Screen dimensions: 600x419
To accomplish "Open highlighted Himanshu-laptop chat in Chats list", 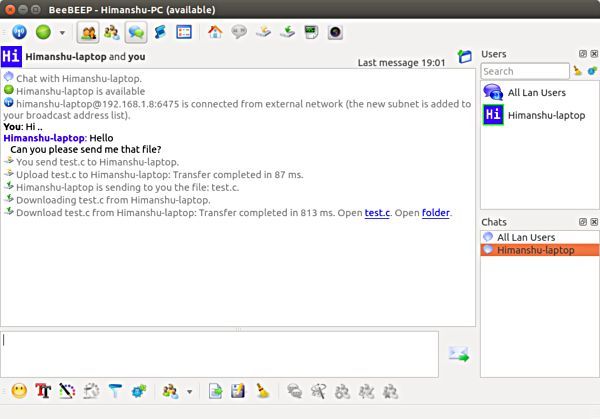I will [540, 250].
